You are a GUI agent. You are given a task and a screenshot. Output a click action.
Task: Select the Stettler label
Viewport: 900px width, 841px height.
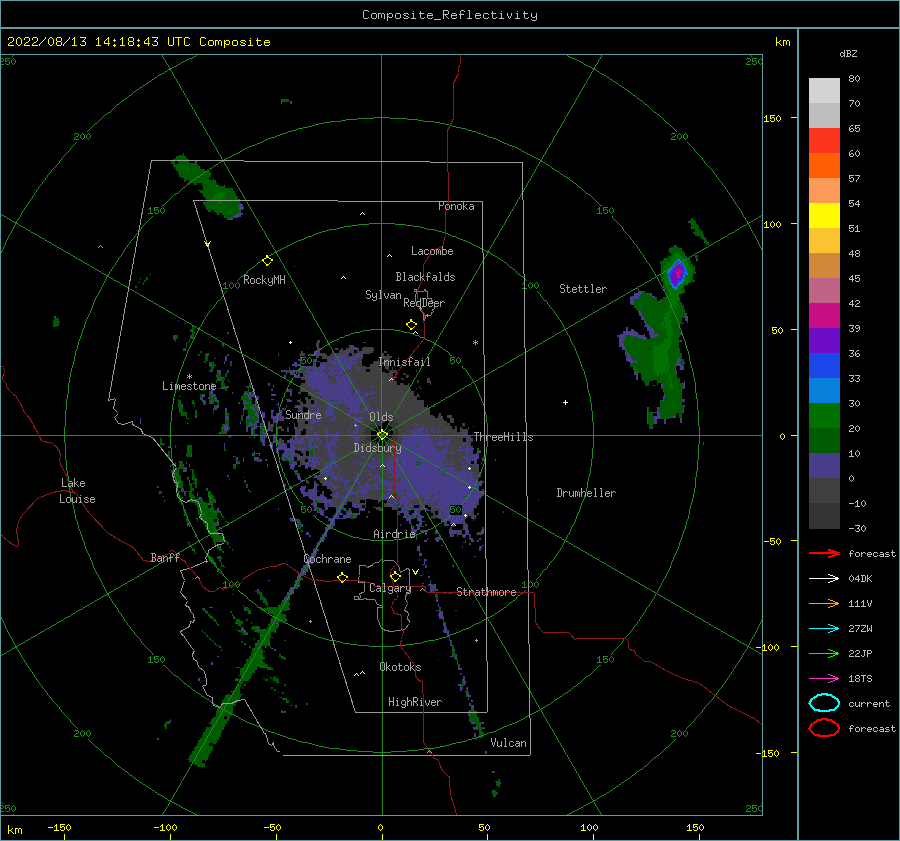(x=583, y=289)
